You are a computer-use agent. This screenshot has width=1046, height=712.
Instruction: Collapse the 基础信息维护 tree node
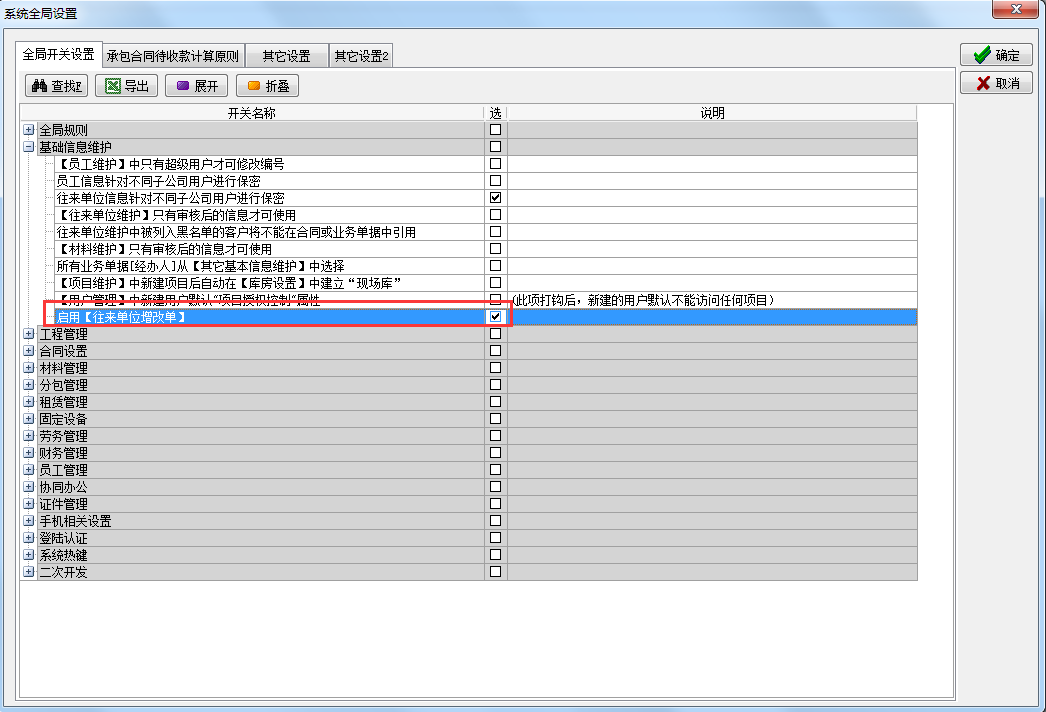click(29, 147)
